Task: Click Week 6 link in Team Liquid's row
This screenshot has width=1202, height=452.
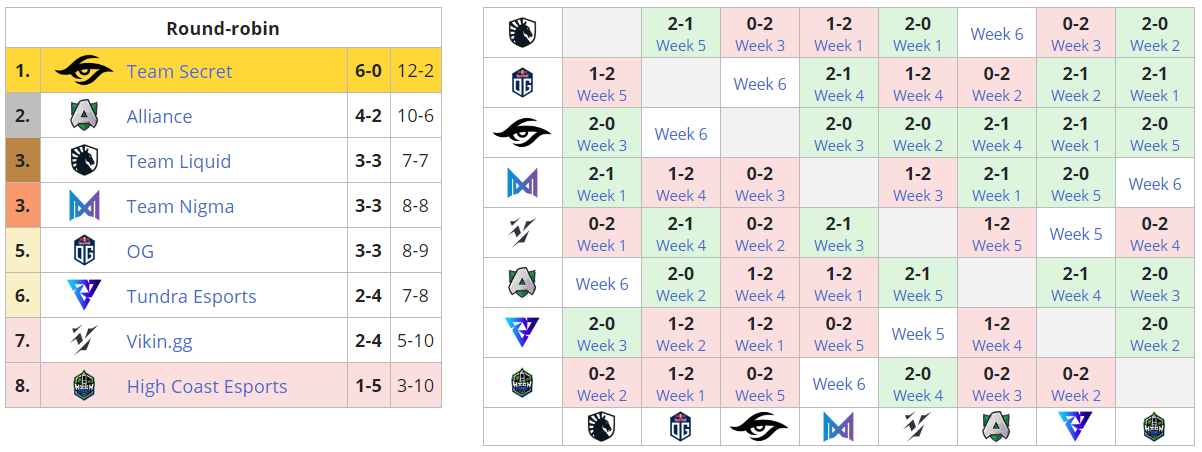Action: tap(996, 34)
